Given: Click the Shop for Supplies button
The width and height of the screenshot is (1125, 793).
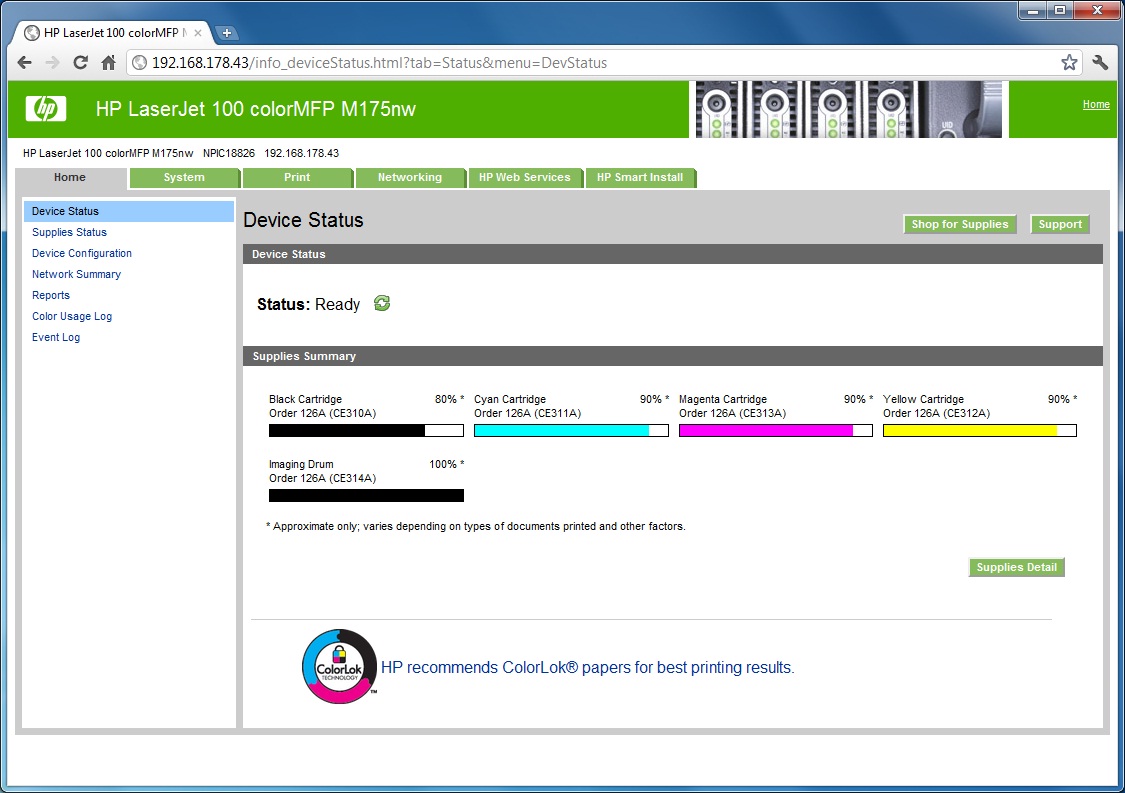Looking at the screenshot, I should pos(959,225).
